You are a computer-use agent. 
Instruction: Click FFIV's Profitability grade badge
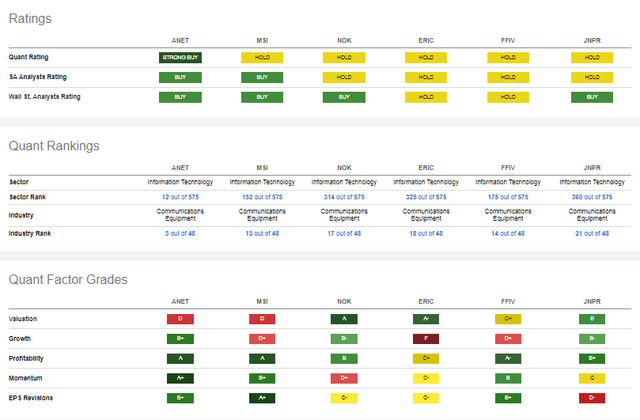pyautogui.click(x=508, y=358)
